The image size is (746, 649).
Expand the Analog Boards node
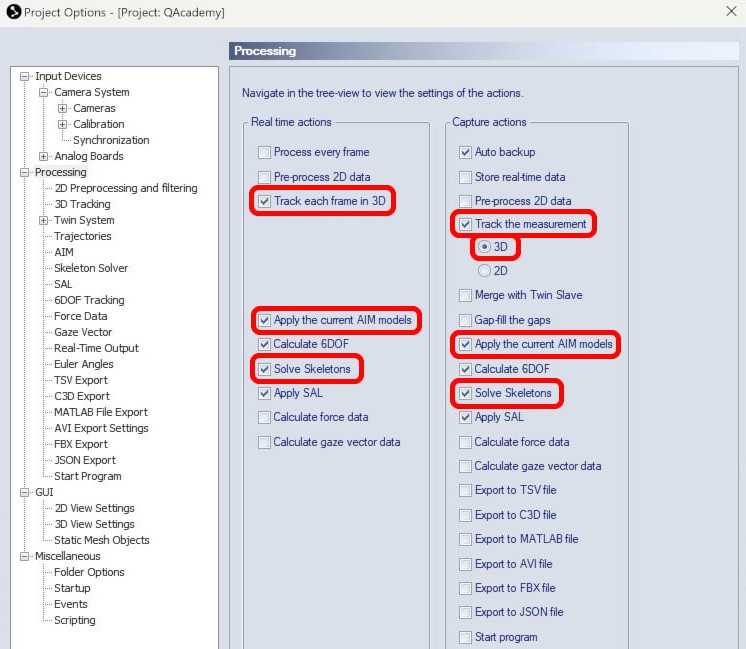pos(44,156)
